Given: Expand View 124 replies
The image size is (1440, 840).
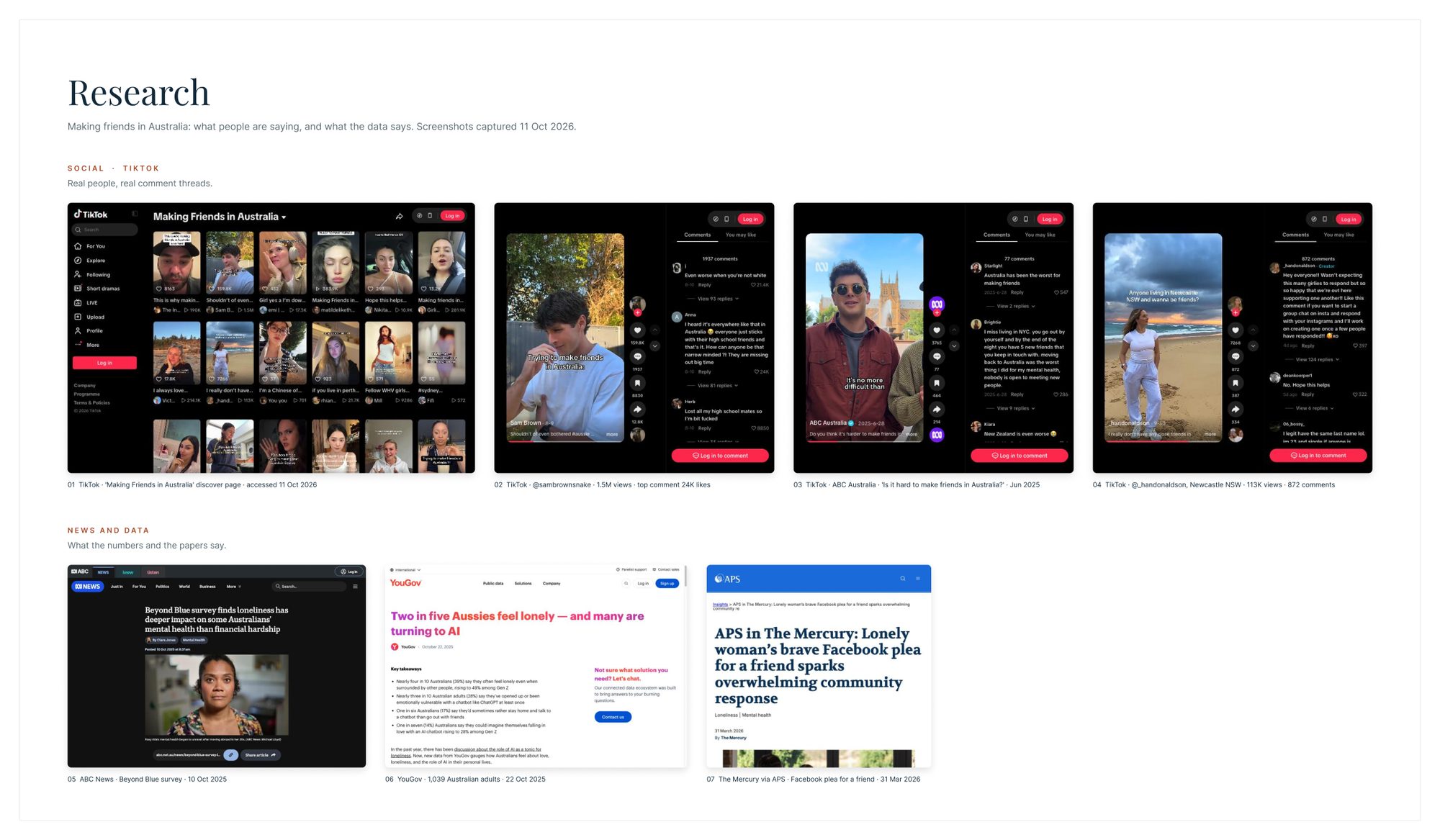Looking at the screenshot, I should click(x=1313, y=360).
